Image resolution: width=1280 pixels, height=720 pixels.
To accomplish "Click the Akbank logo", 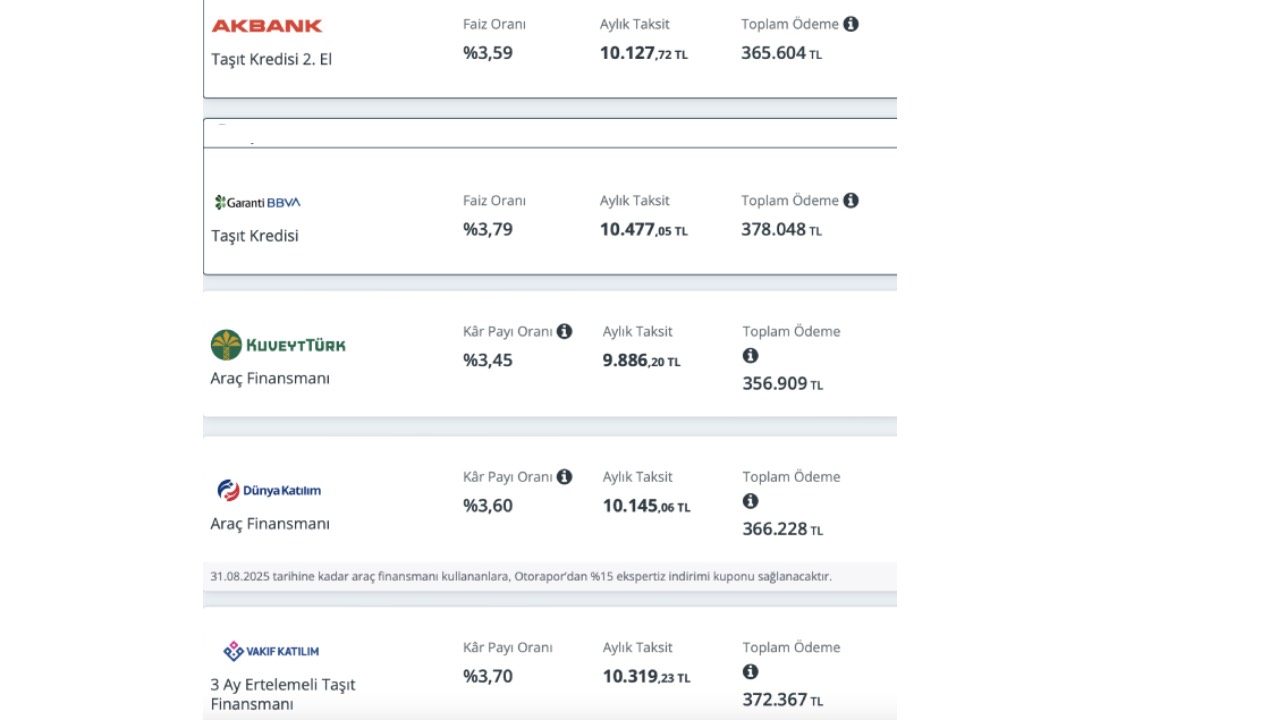I will pos(267,26).
